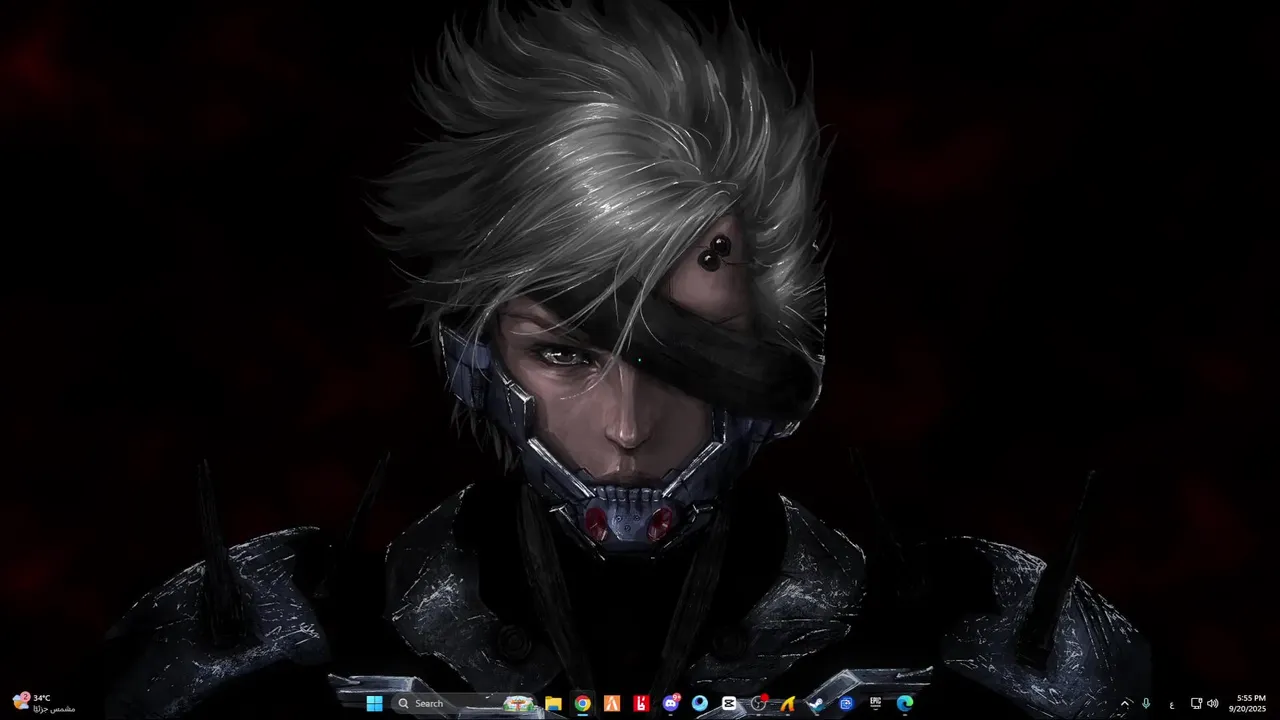Expand the hidden system tray icons
The height and width of the screenshot is (720, 1280).
1124,703
